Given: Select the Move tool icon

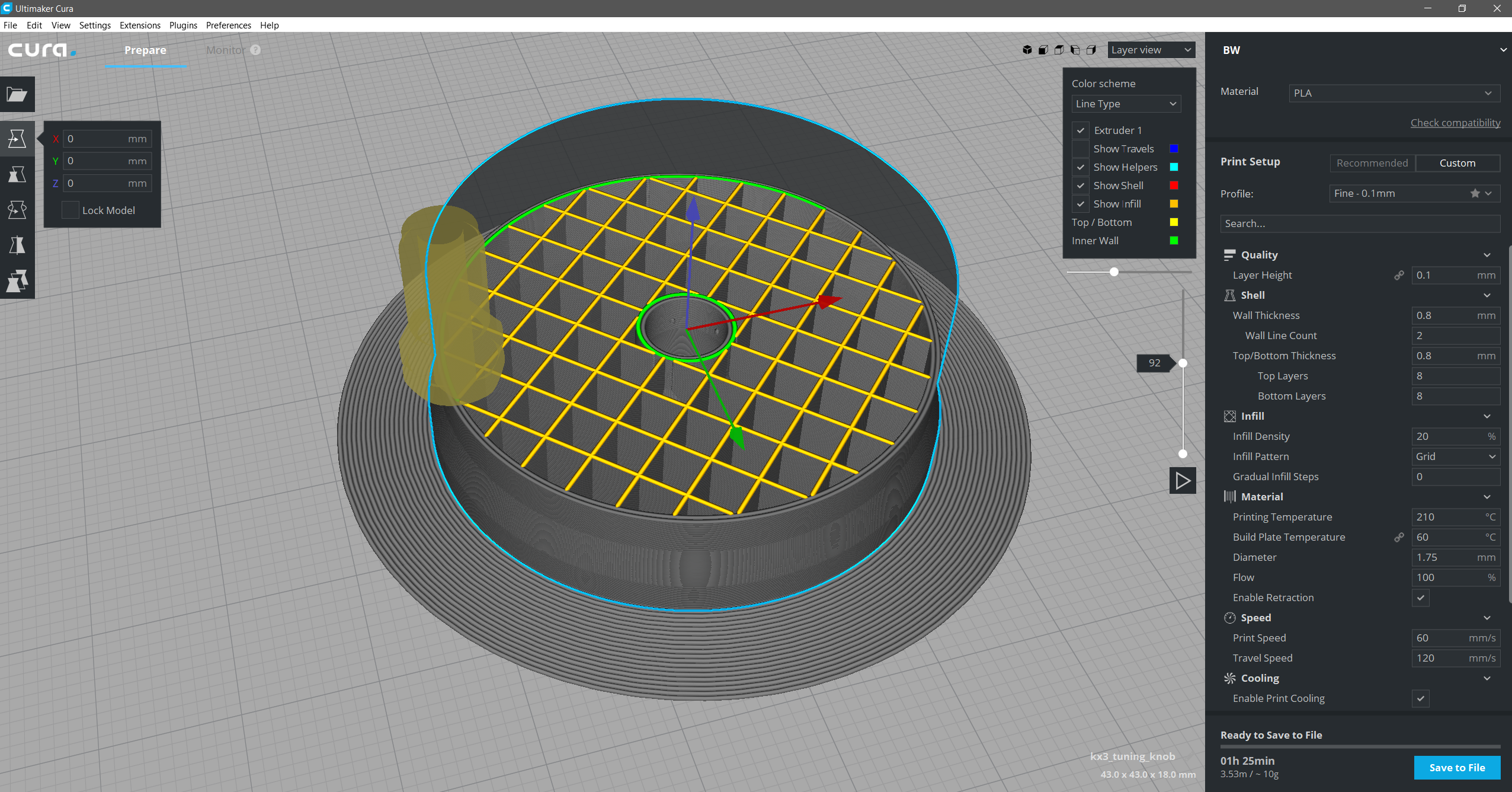Looking at the screenshot, I should [17, 138].
